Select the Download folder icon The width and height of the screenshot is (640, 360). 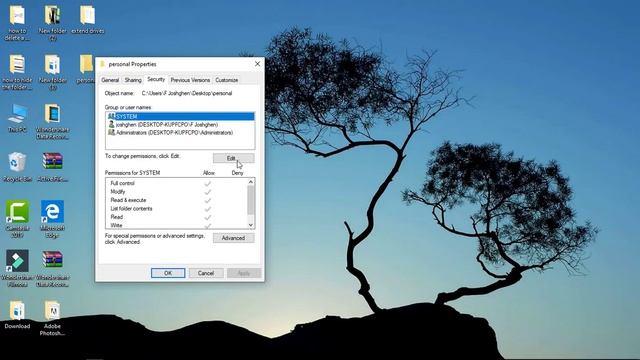click(17, 315)
